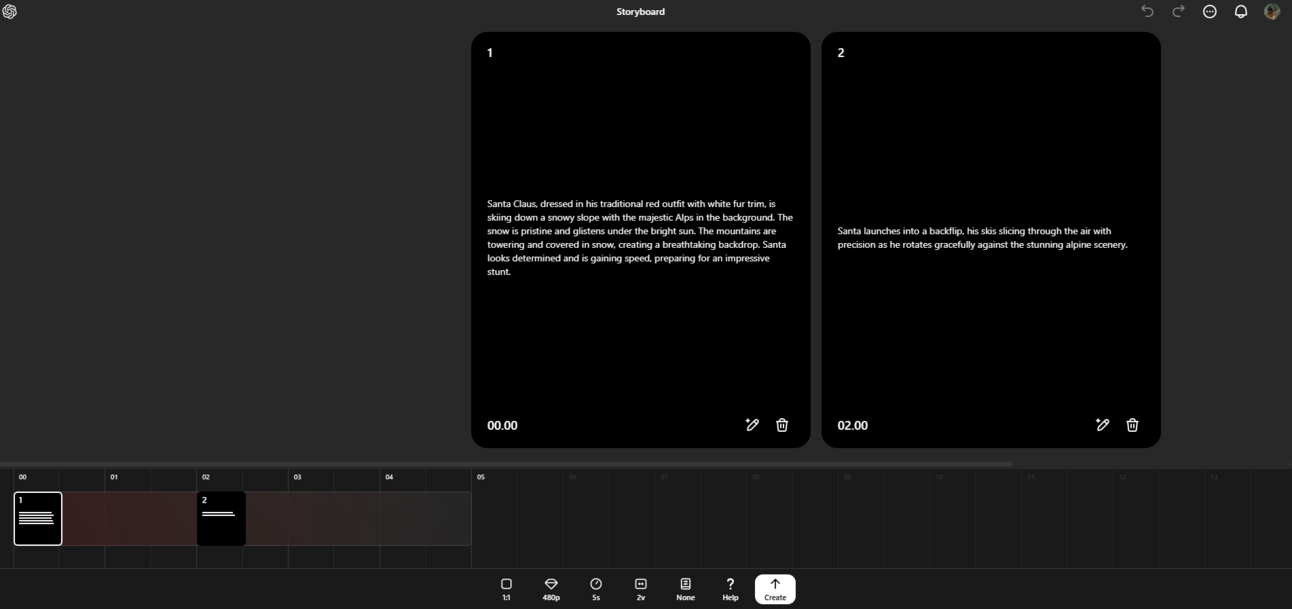Click the 05 marker on the timeline ruler
The image size is (1292, 609).
point(481,477)
